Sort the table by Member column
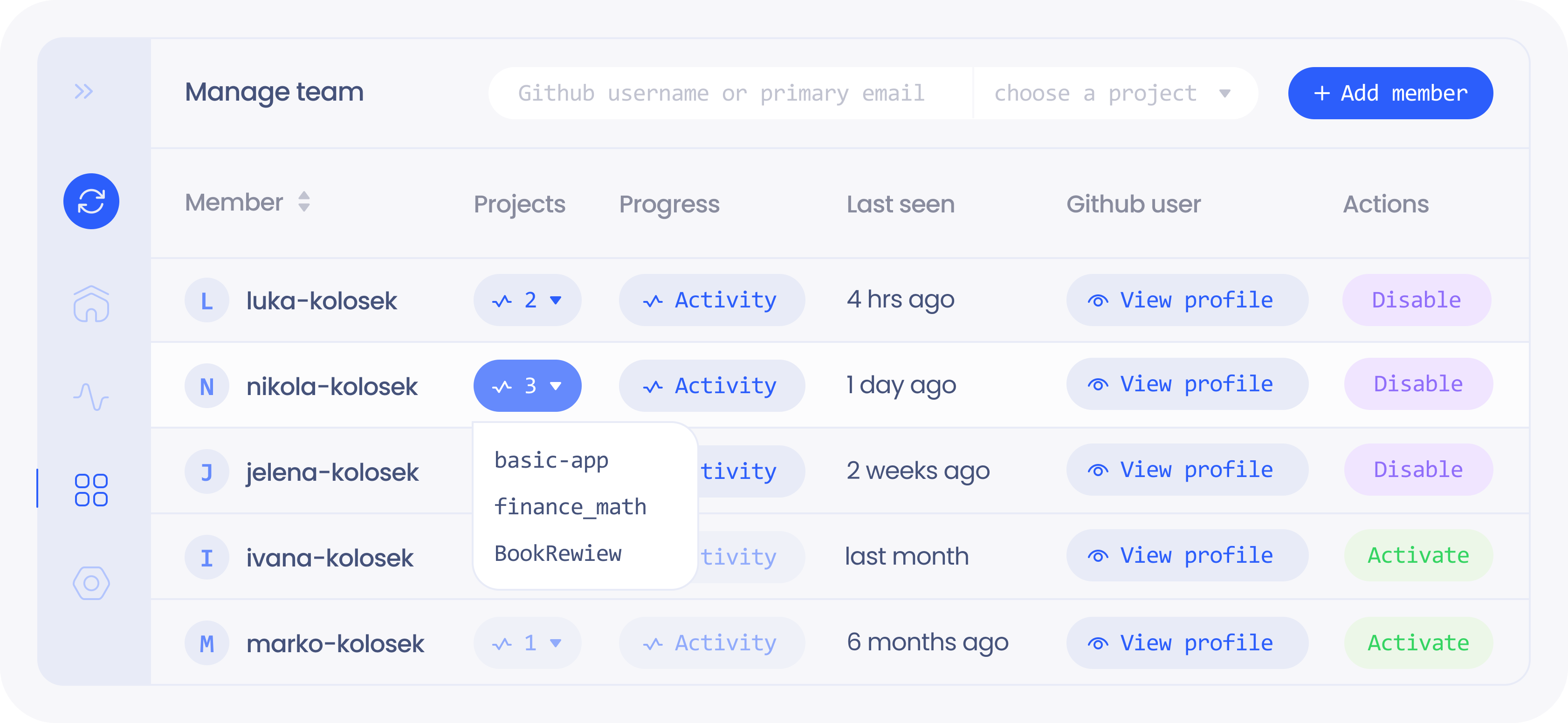 click(x=304, y=202)
